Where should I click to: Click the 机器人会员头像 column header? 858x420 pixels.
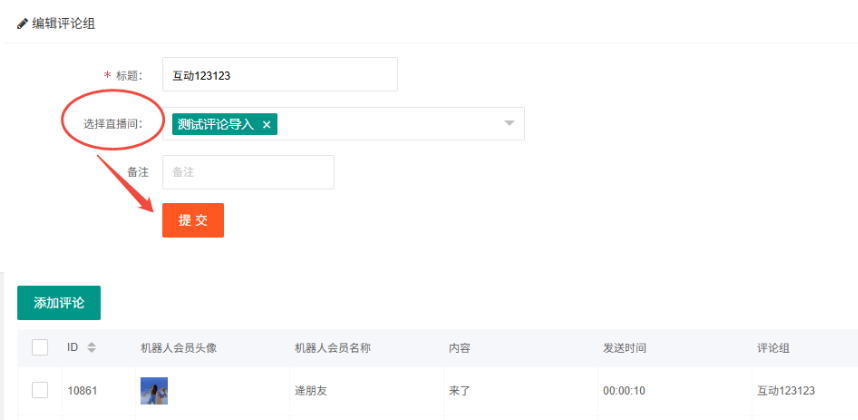[178, 348]
